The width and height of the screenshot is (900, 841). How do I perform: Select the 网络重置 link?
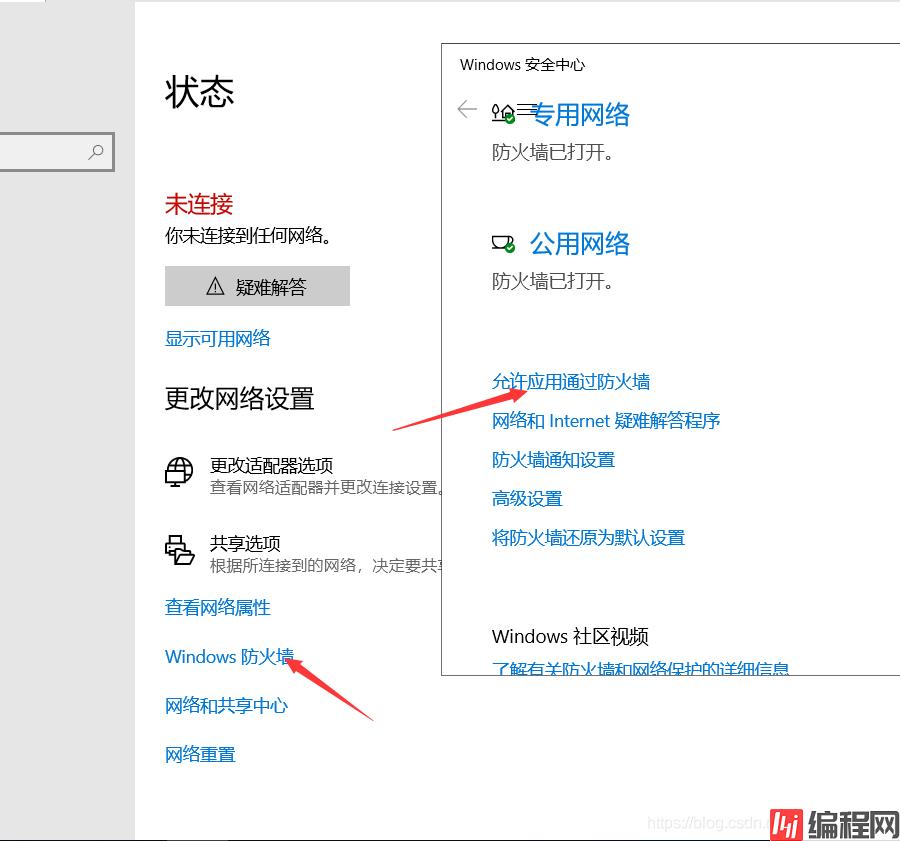(200, 755)
